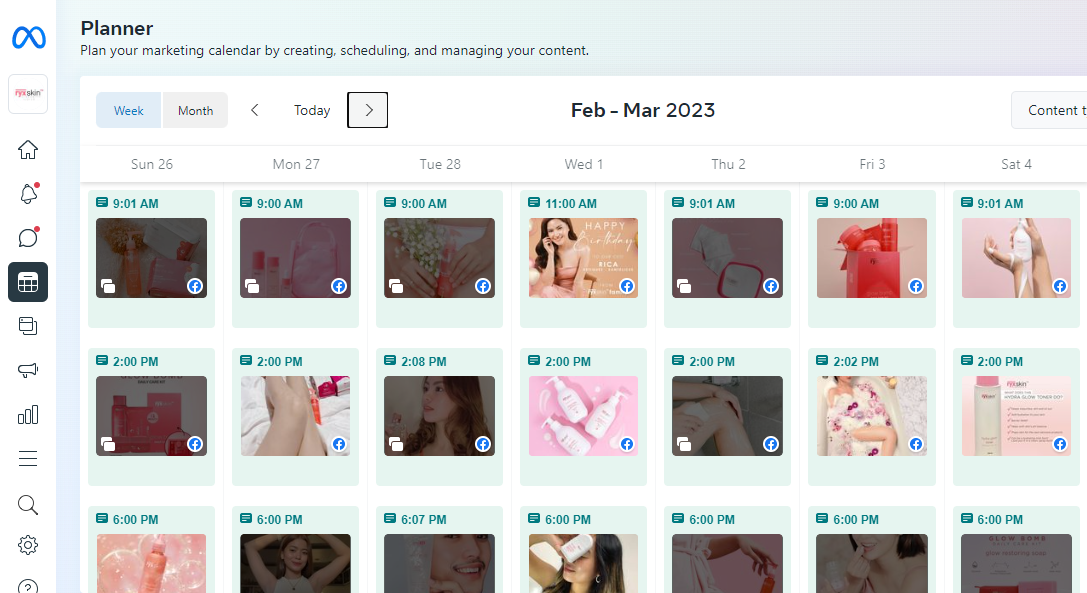Select Tue 28 column header
Viewport: 1087px width, 593px height.
pyautogui.click(x=440, y=164)
